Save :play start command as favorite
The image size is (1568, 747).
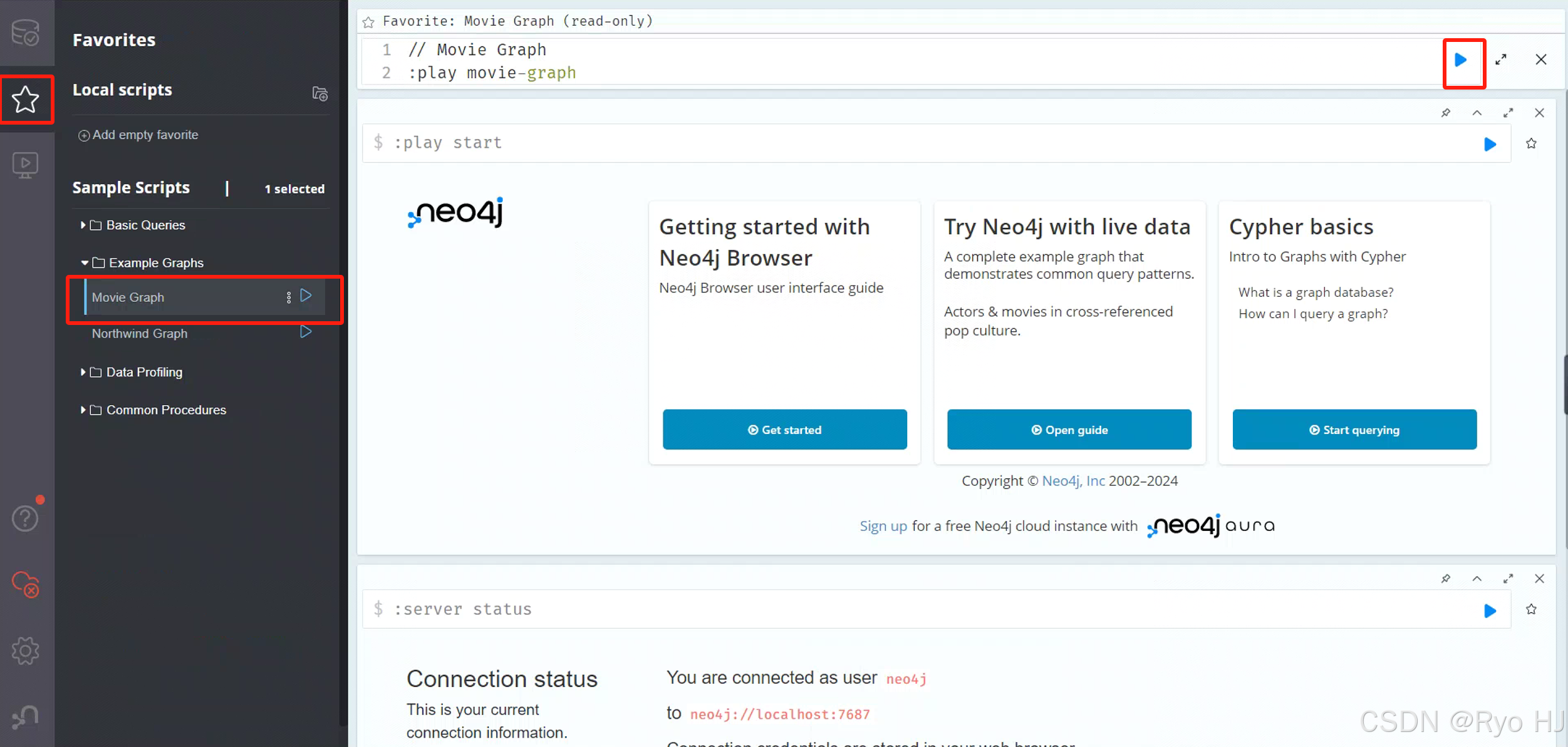(1531, 143)
